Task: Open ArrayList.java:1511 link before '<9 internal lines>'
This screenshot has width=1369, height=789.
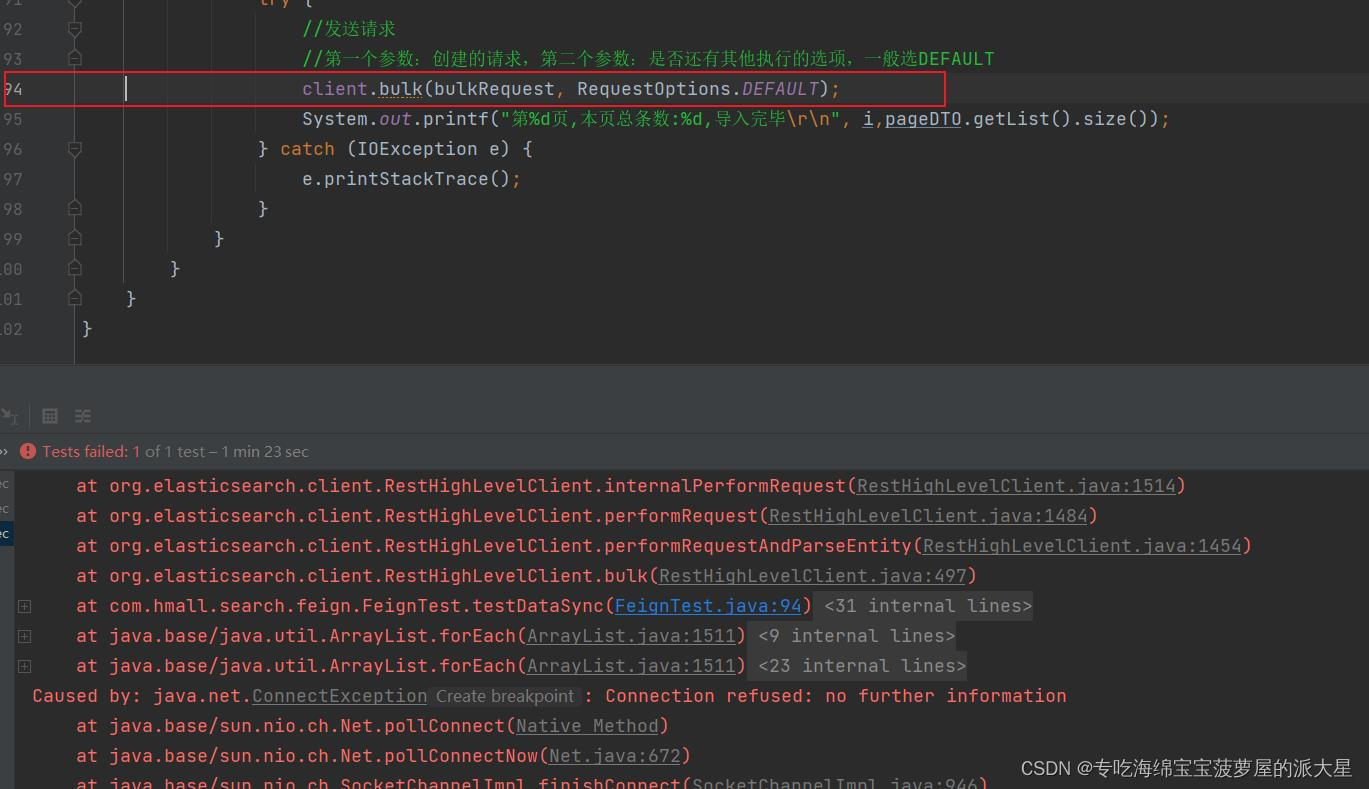Action: click(631, 636)
